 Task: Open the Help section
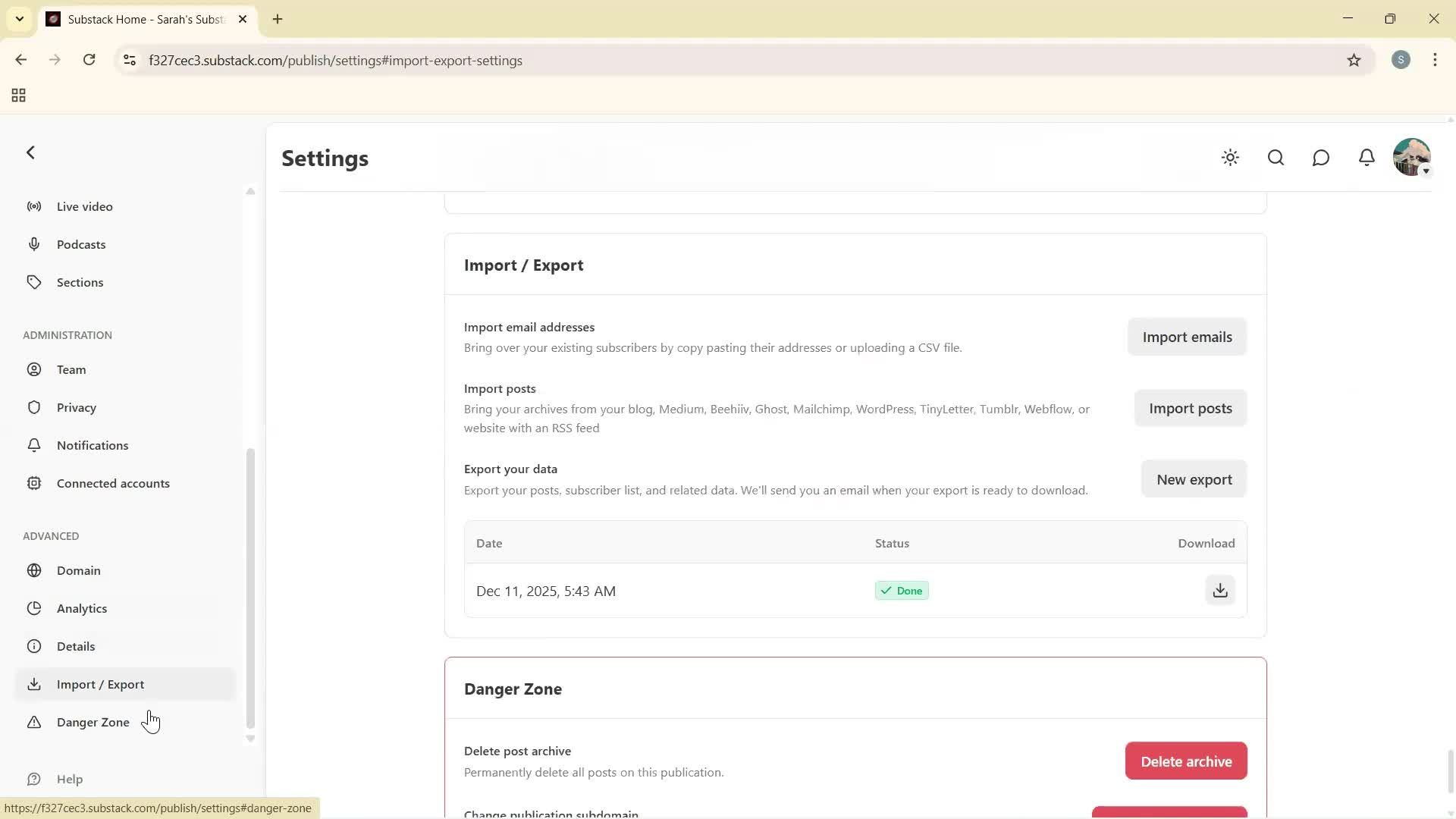69,779
